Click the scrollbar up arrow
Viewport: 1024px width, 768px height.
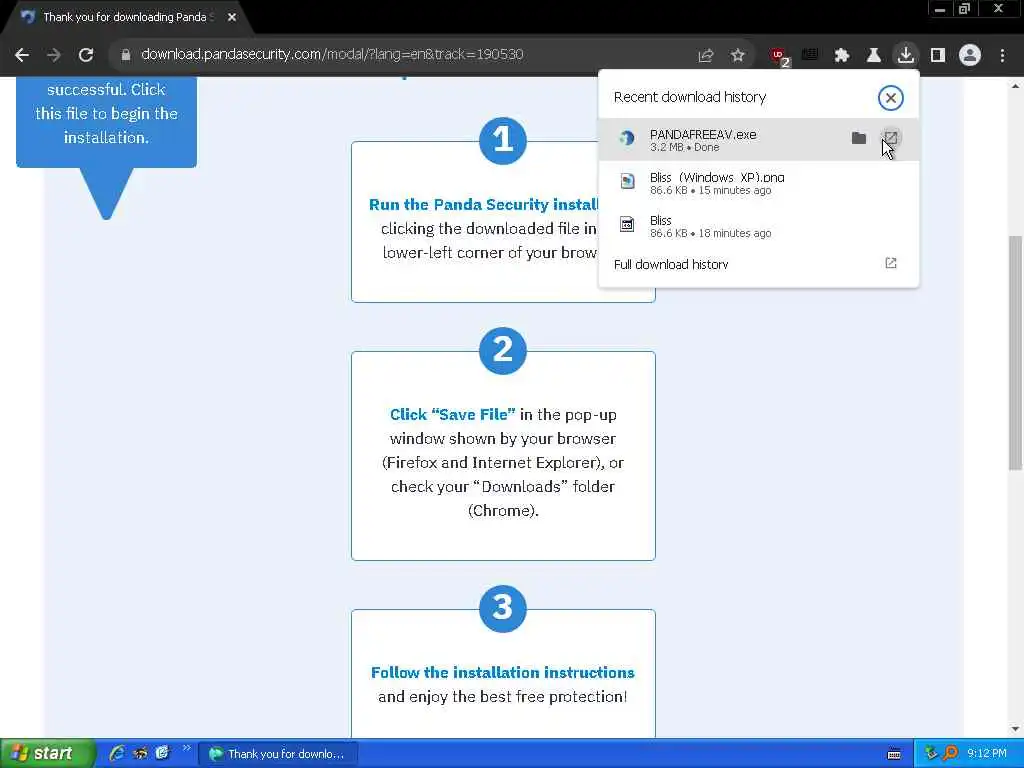tap(1015, 86)
